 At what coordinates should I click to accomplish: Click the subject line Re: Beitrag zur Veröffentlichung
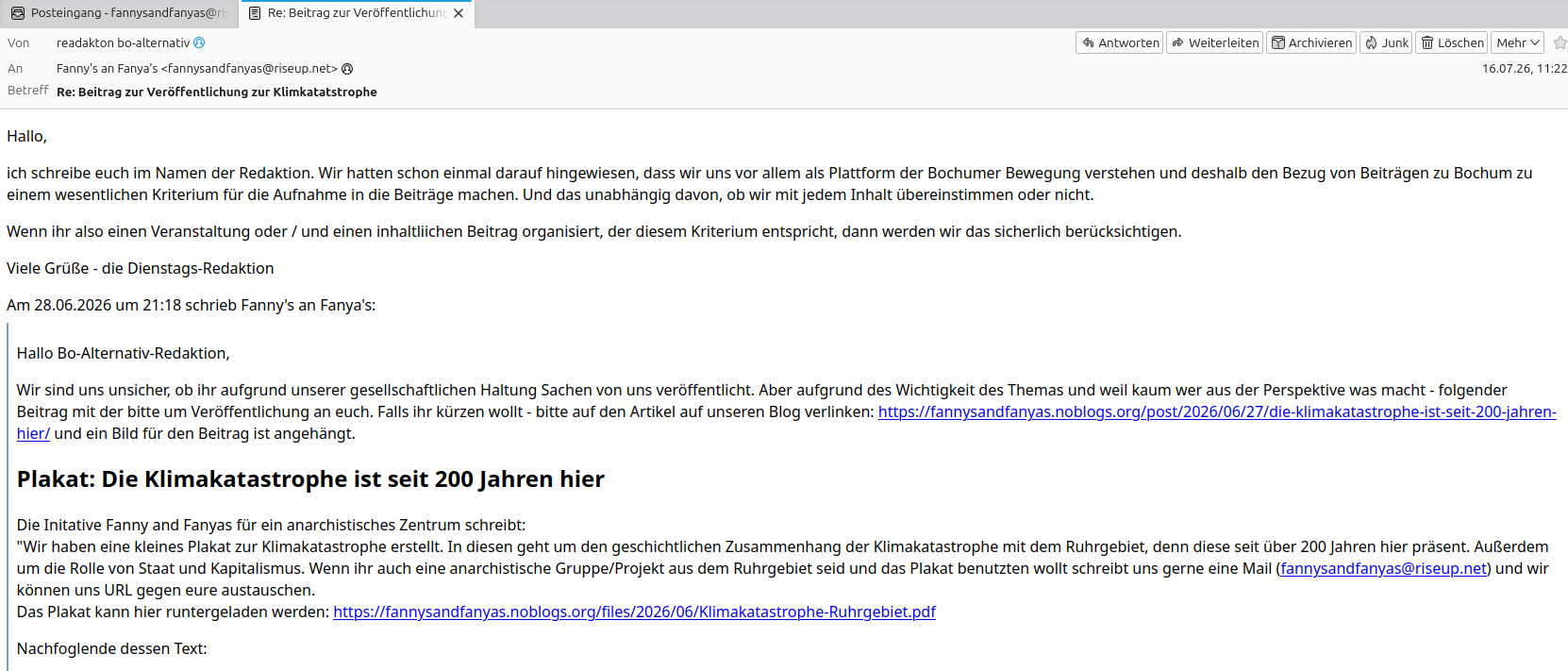(x=217, y=92)
